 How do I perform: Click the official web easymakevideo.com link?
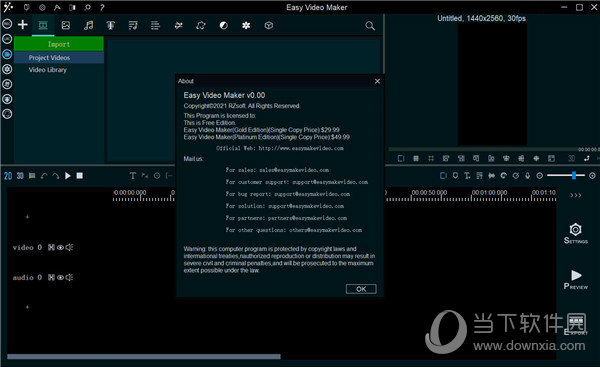point(301,148)
